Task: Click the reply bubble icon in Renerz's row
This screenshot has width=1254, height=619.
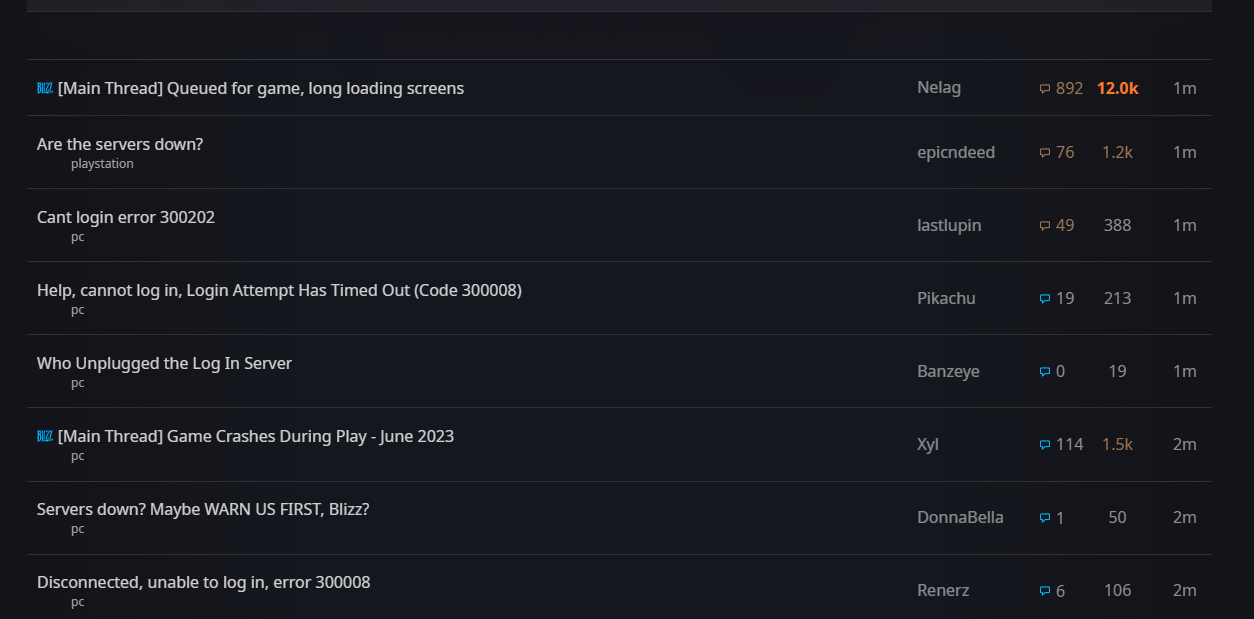Action: (1045, 591)
